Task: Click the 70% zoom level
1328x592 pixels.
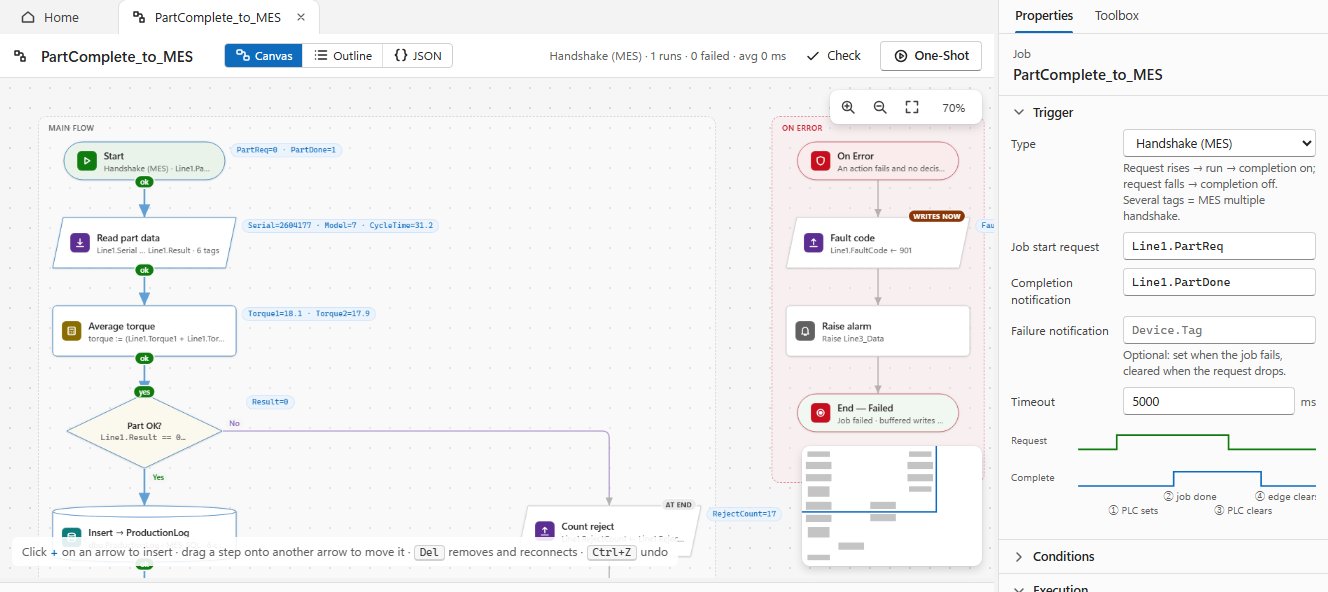Action: pos(954,107)
